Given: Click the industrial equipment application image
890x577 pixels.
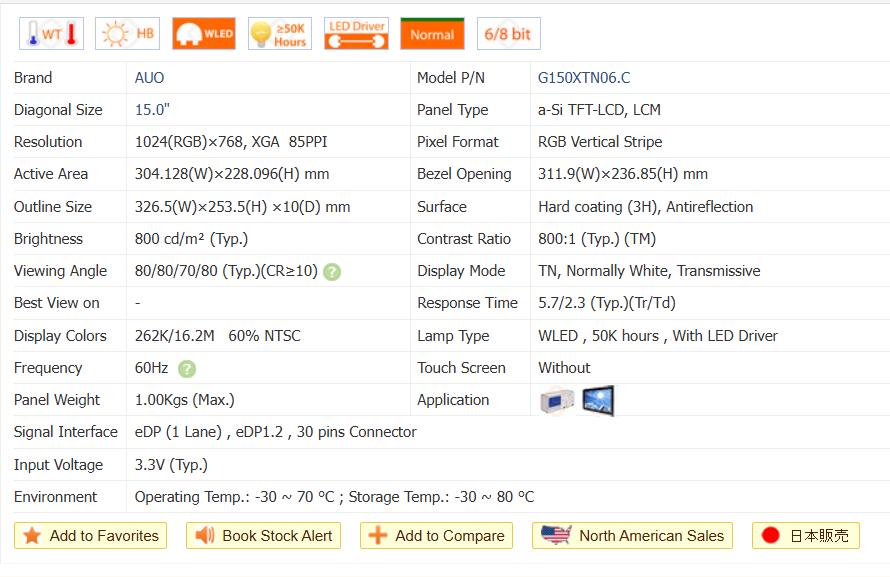Looking at the screenshot, I should tap(557, 401).
